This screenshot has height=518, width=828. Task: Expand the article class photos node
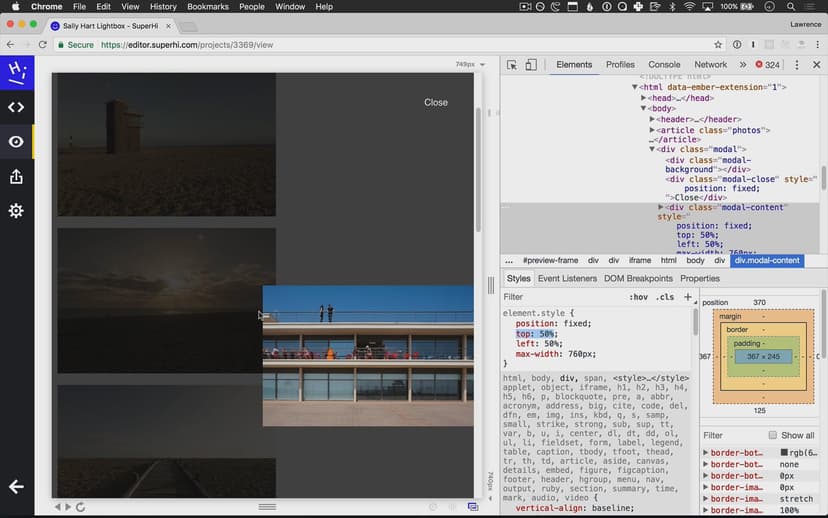pos(653,130)
